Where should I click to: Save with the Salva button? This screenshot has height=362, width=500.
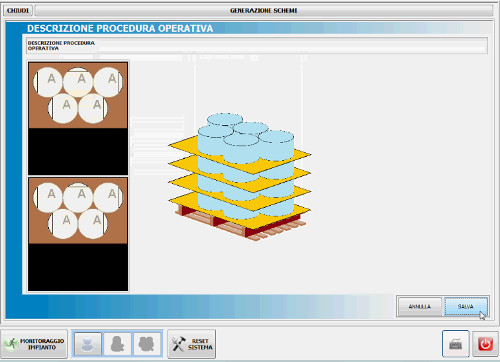[x=466, y=306]
